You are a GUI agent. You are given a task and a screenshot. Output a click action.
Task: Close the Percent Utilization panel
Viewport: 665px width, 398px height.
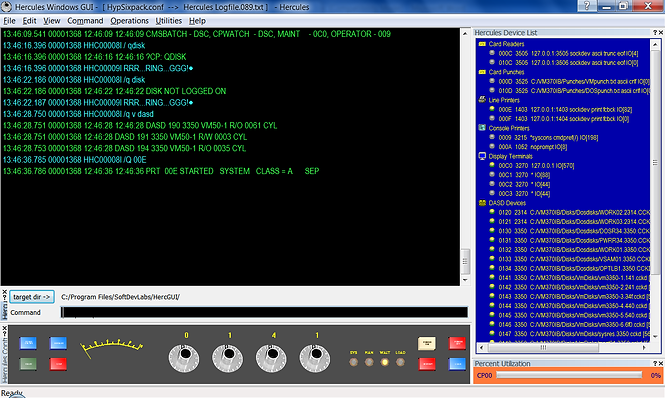coord(660,364)
